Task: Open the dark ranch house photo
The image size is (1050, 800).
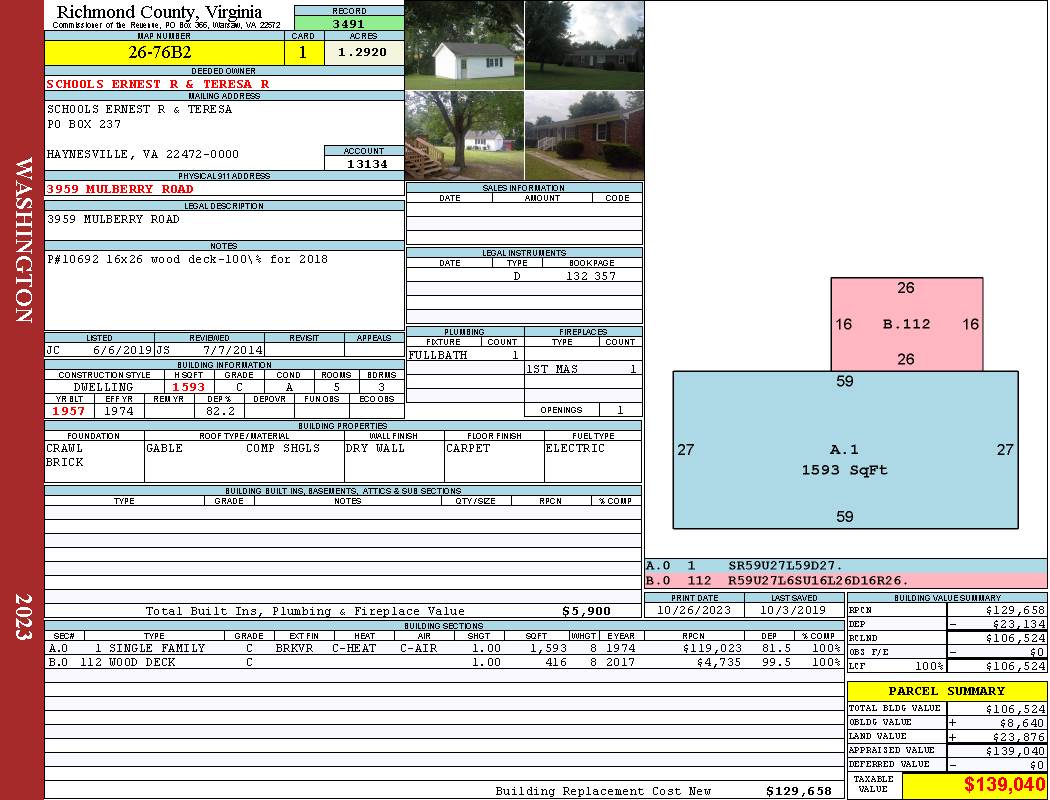Action: [585, 45]
